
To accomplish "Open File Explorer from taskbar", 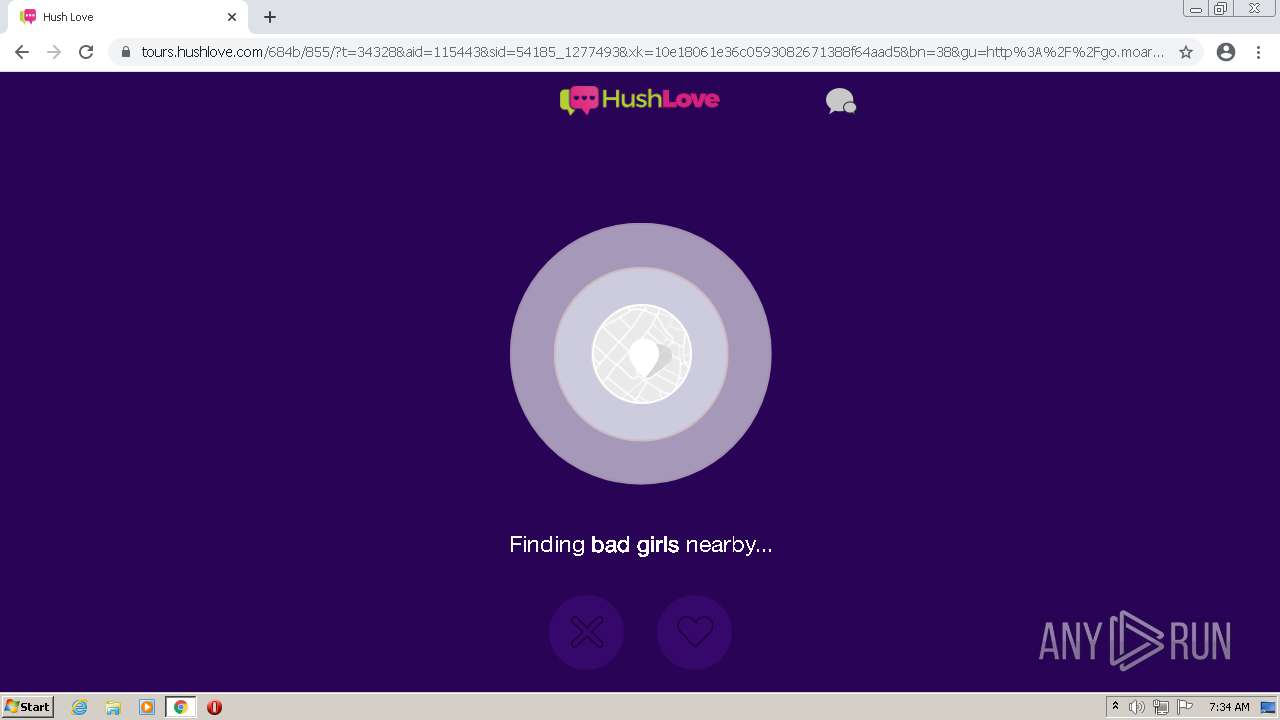I will click(x=113, y=707).
